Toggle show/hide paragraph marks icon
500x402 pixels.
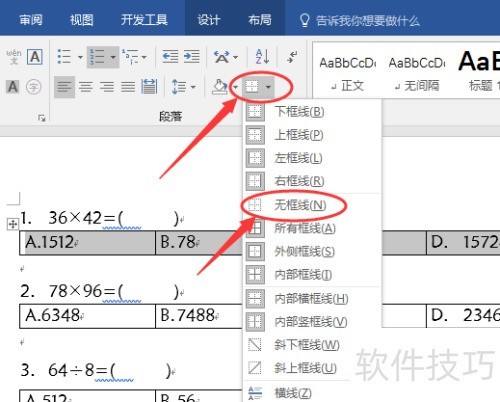(x=292, y=57)
